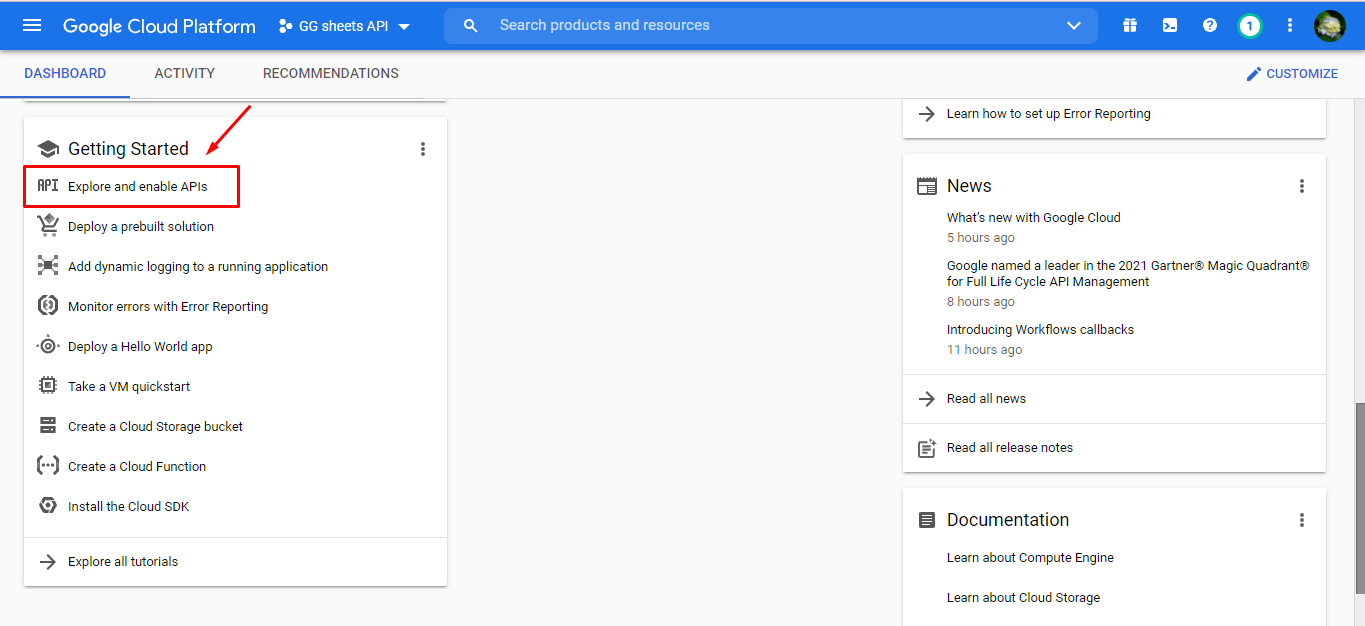1365x626 pixels.
Task: Open Google Cloud products grid launcher
Action: [1129, 25]
